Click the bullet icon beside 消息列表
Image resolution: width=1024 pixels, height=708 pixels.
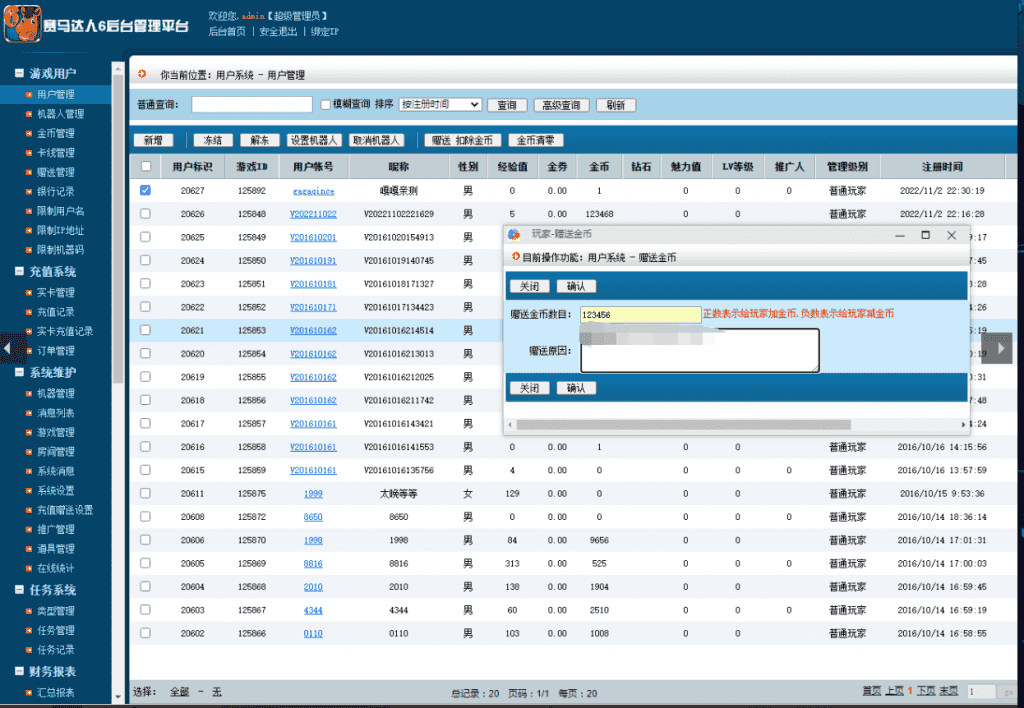tap(28, 413)
